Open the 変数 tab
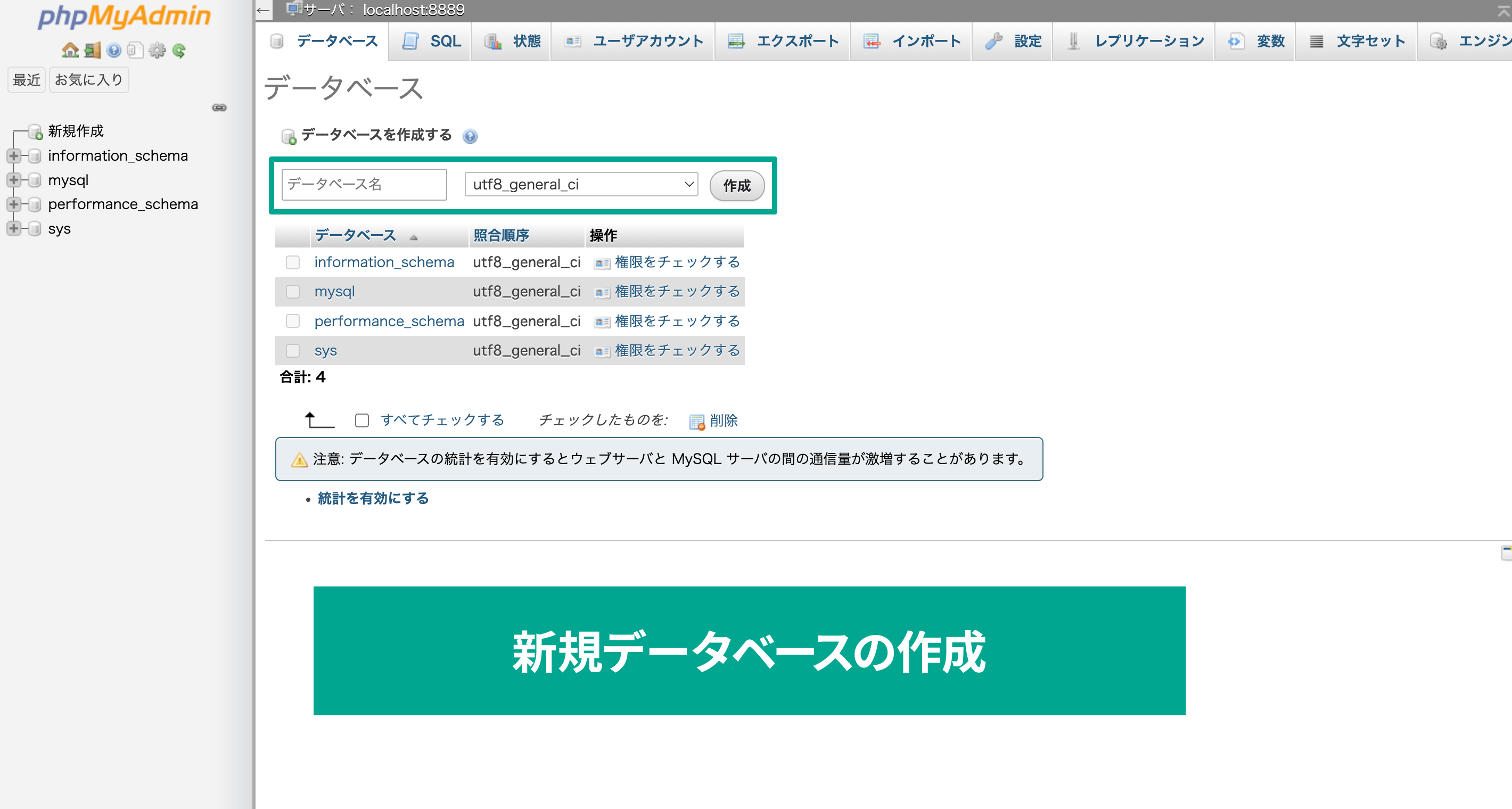 [1255, 41]
